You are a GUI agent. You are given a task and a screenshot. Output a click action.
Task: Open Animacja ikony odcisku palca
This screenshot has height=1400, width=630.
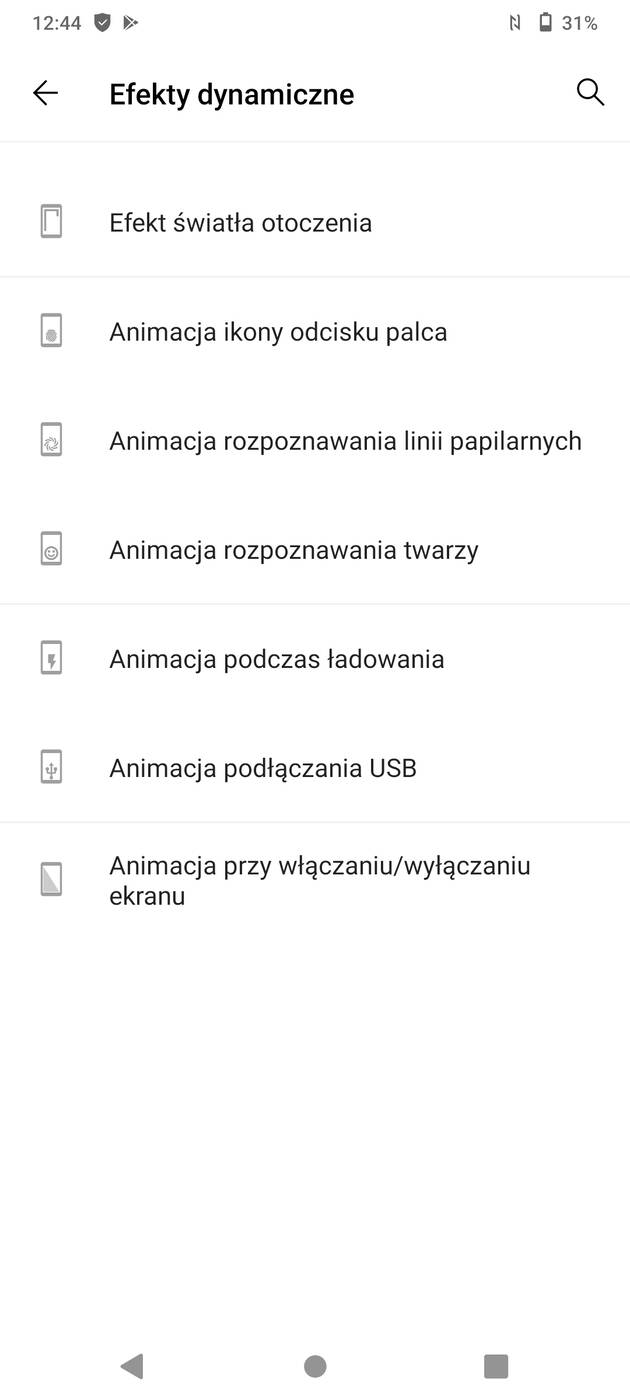tap(278, 331)
